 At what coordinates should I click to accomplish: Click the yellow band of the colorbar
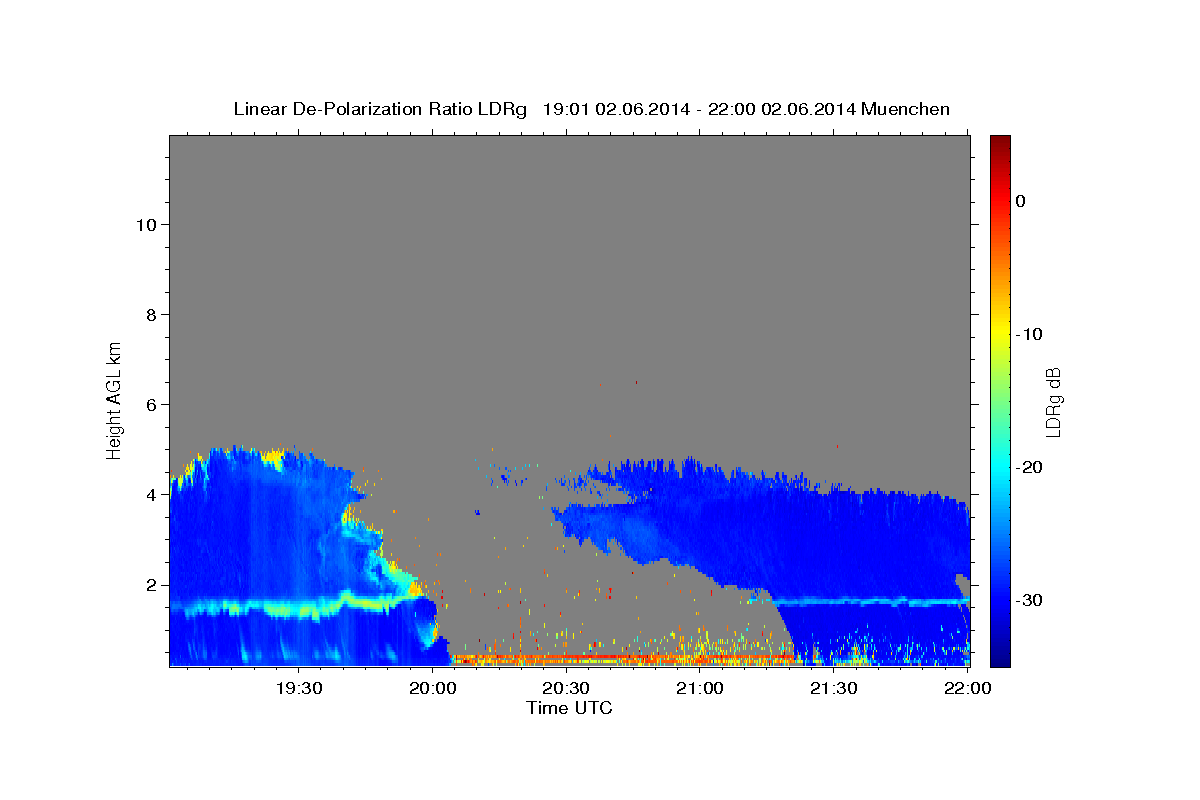click(x=1000, y=334)
